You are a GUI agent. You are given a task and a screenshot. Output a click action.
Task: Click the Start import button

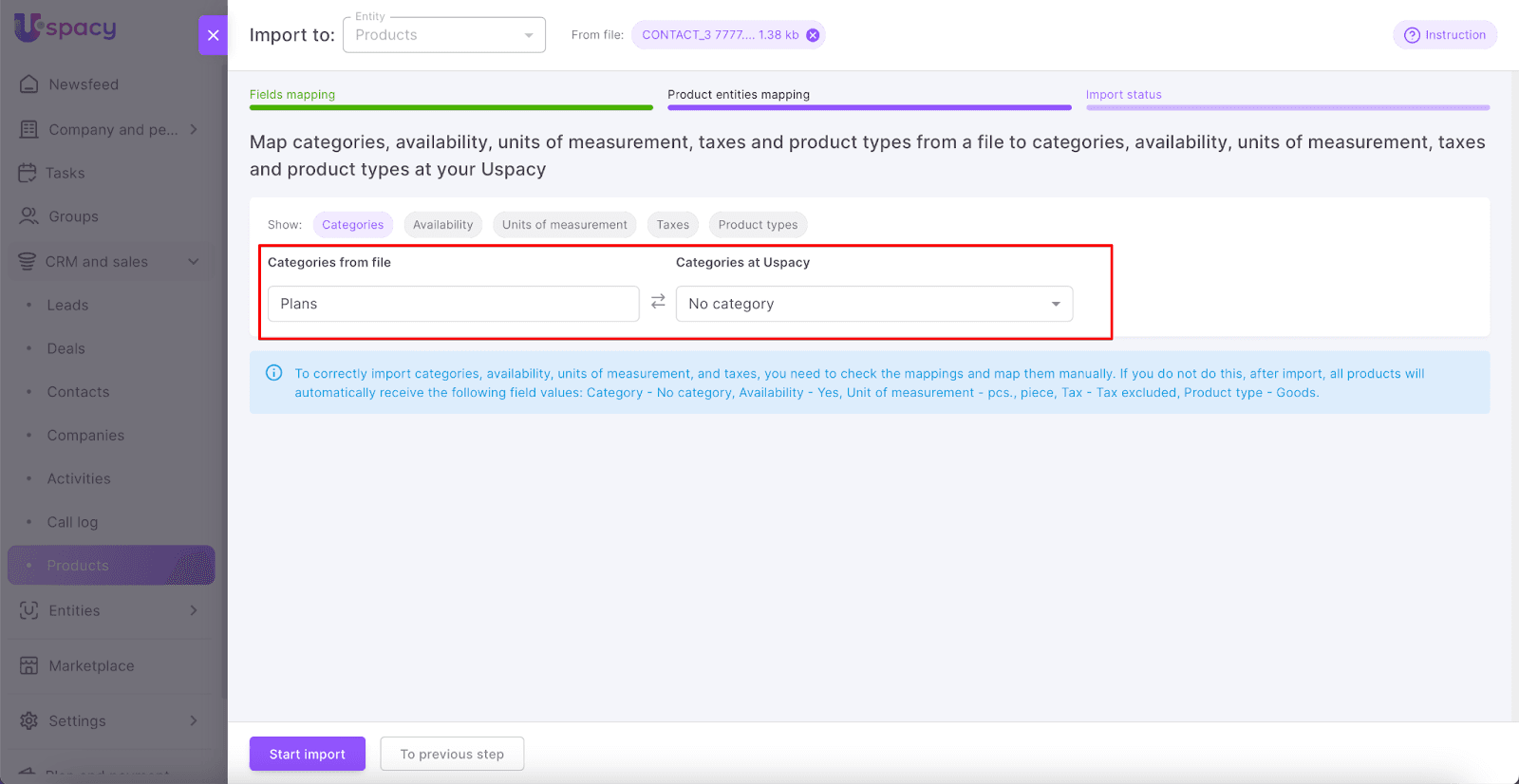tap(307, 754)
